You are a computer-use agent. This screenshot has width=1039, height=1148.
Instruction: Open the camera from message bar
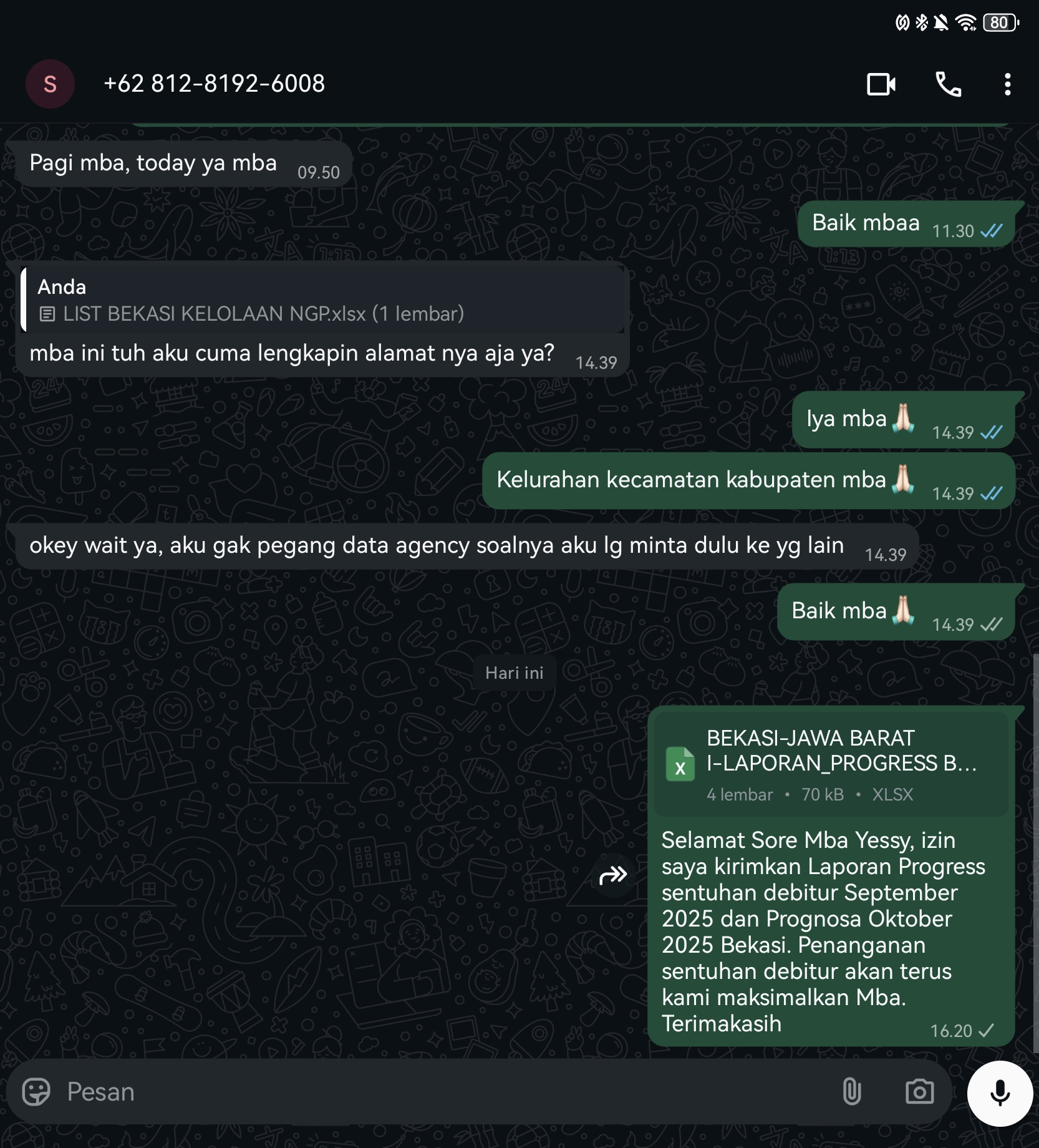pyautogui.click(x=919, y=1092)
